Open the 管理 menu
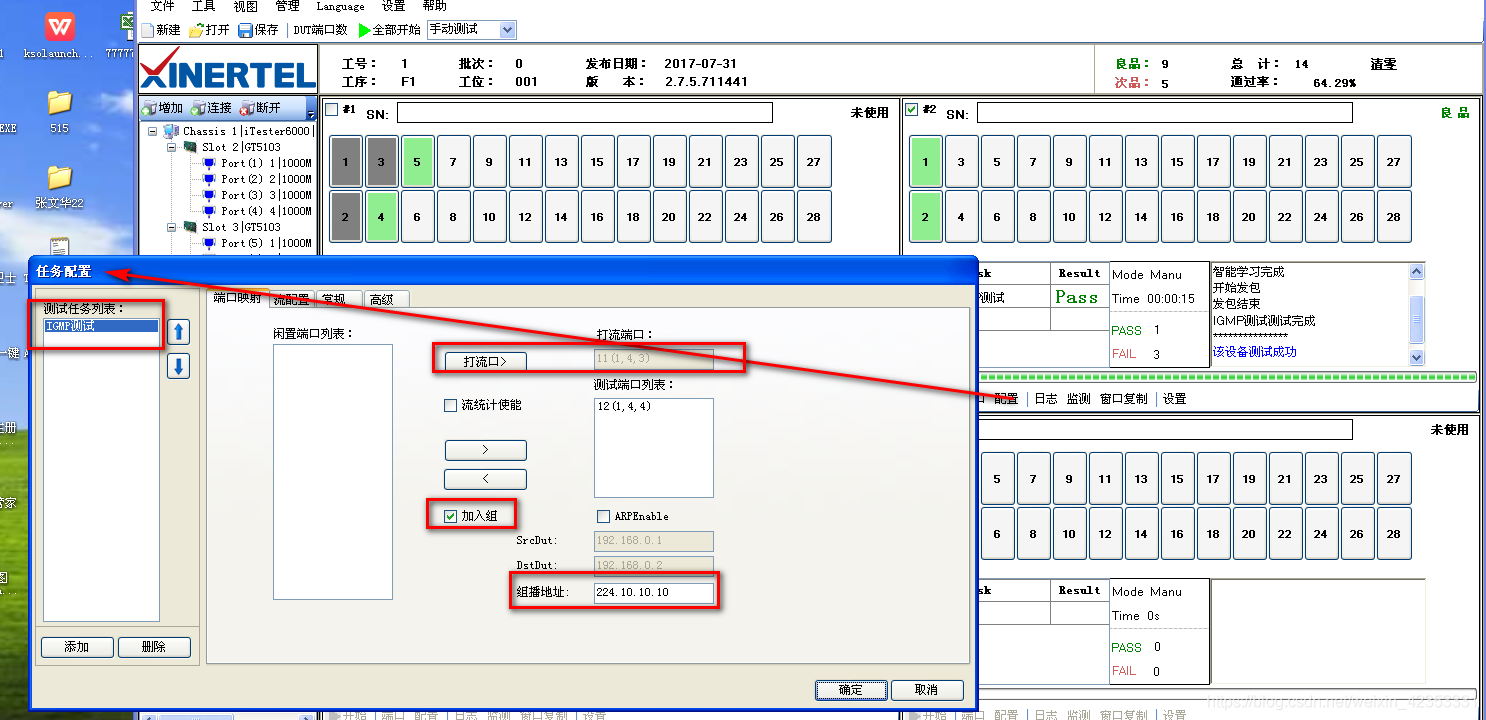Viewport: 1486px width, 720px height. [x=287, y=6]
